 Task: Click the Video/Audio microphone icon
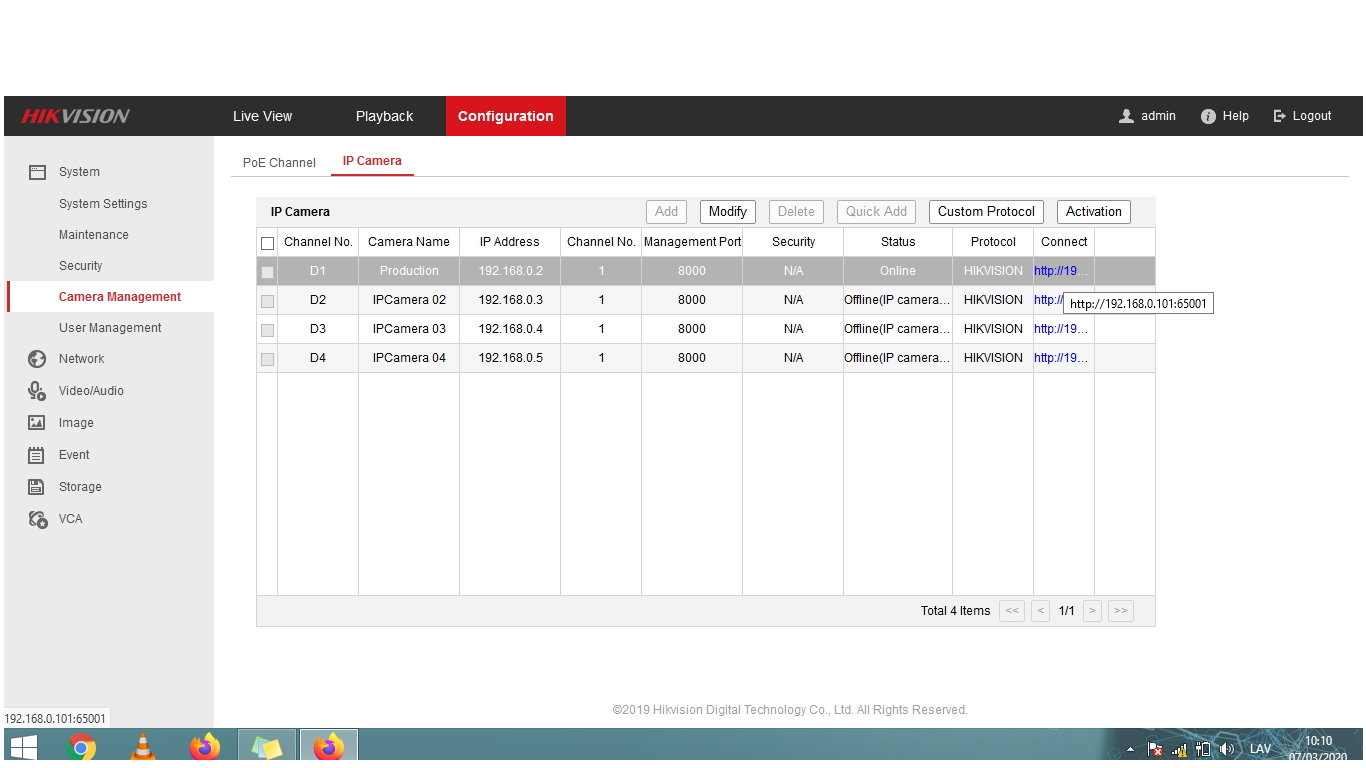tap(37, 391)
